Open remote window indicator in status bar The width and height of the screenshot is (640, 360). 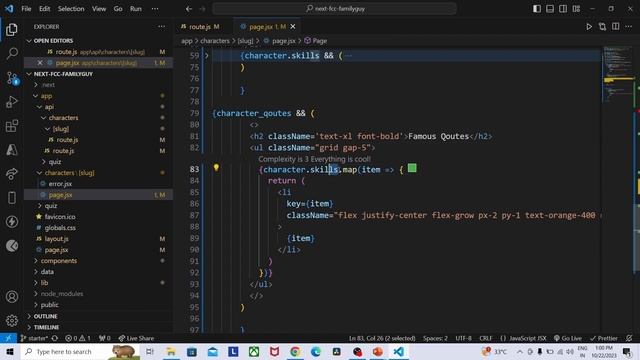(x=8, y=338)
